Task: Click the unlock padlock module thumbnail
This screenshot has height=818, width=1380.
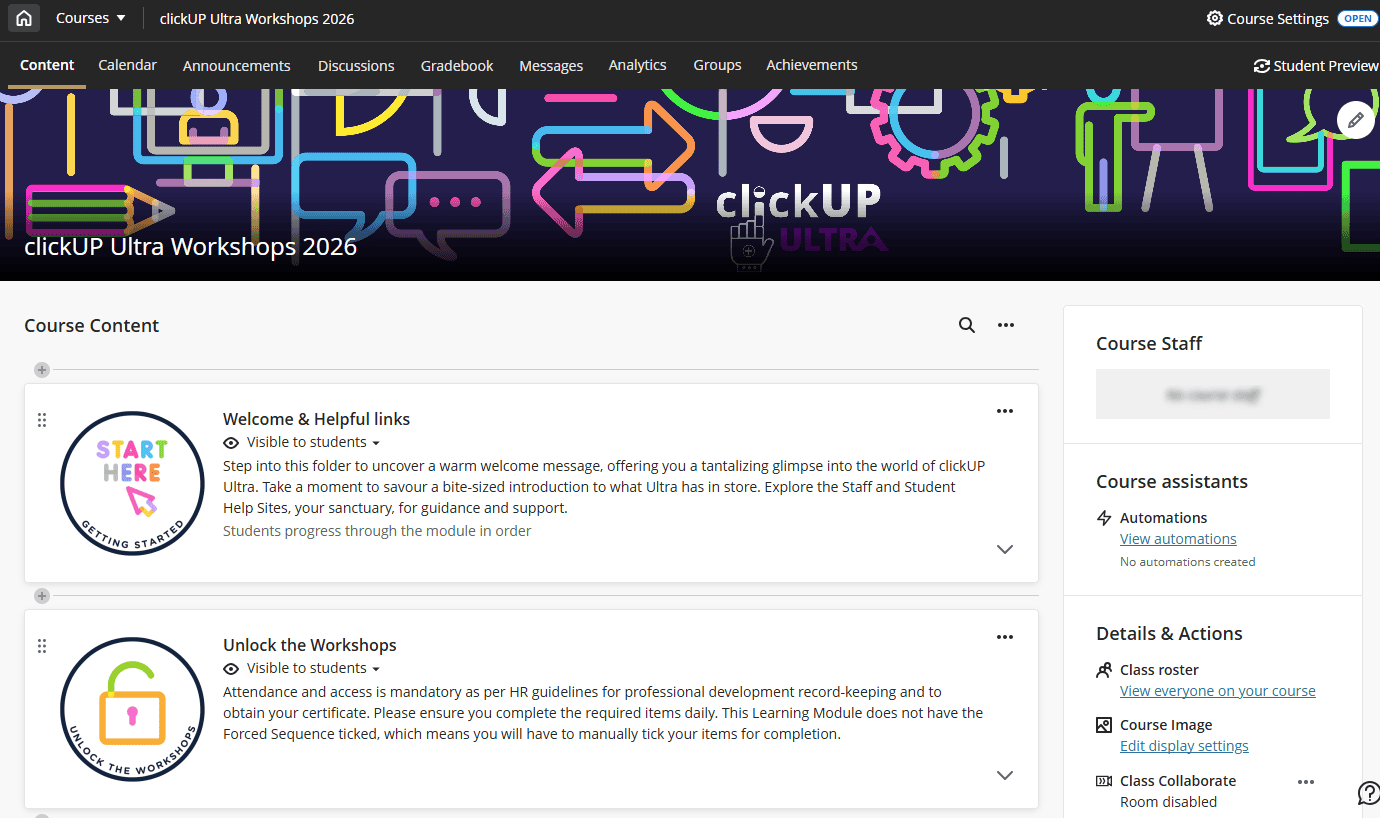Action: click(132, 710)
